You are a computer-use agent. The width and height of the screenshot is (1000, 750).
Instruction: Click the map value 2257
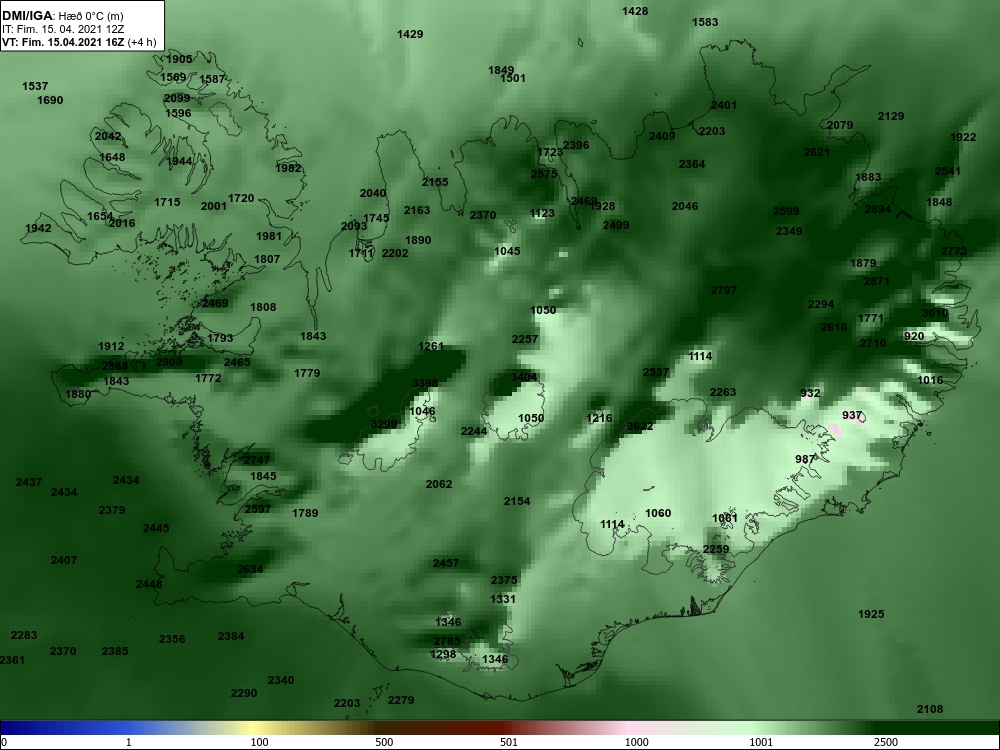[525, 339]
